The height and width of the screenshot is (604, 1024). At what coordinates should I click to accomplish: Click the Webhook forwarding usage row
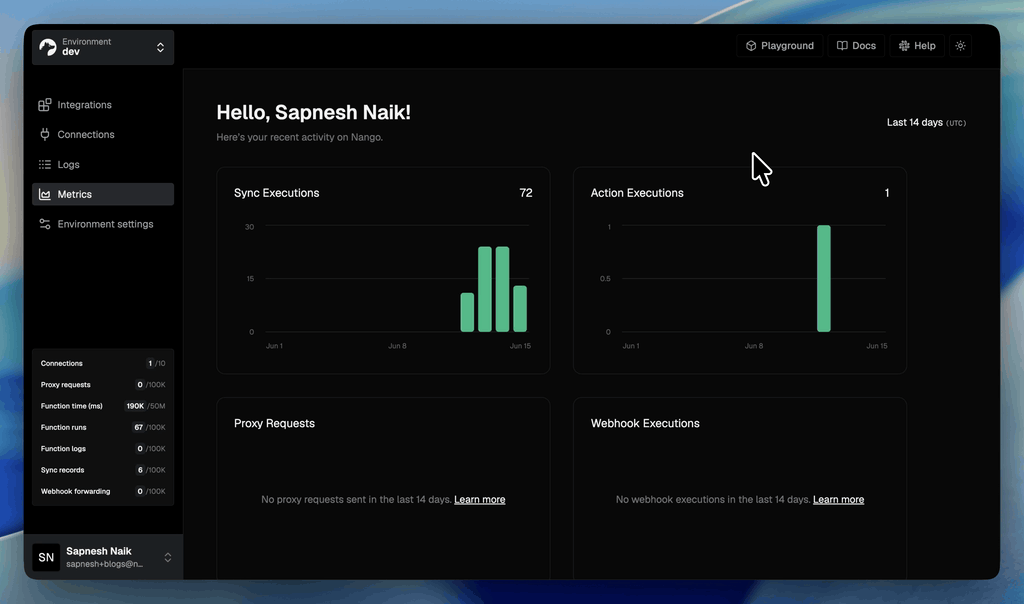[103, 491]
